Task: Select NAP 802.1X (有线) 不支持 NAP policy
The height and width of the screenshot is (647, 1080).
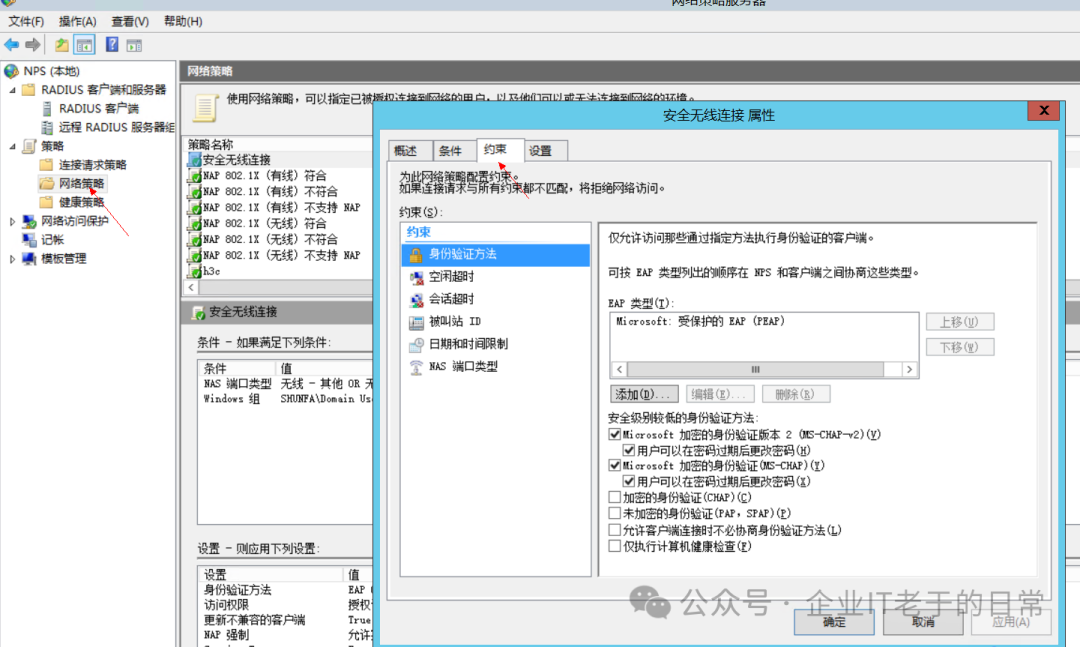Action: coord(282,207)
